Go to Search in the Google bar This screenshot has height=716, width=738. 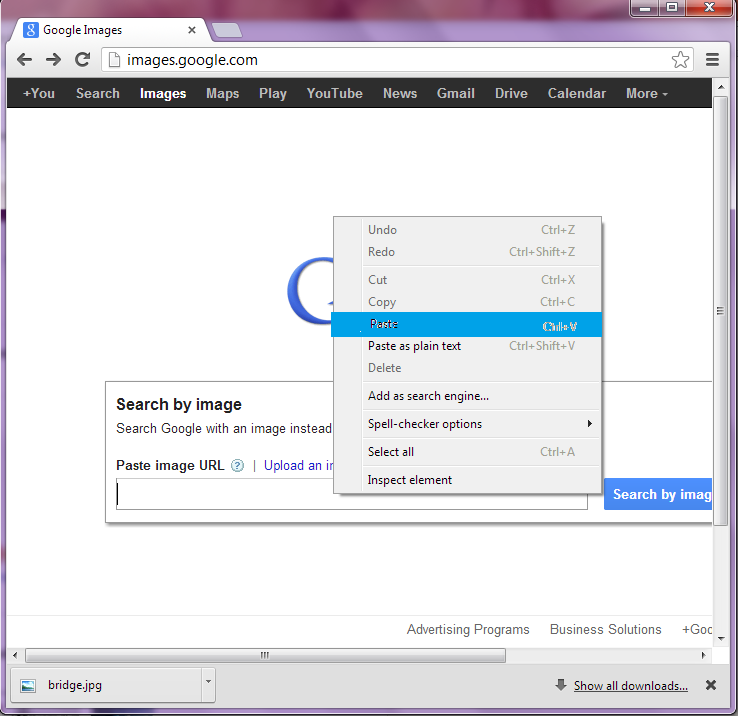tap(98, 93)
